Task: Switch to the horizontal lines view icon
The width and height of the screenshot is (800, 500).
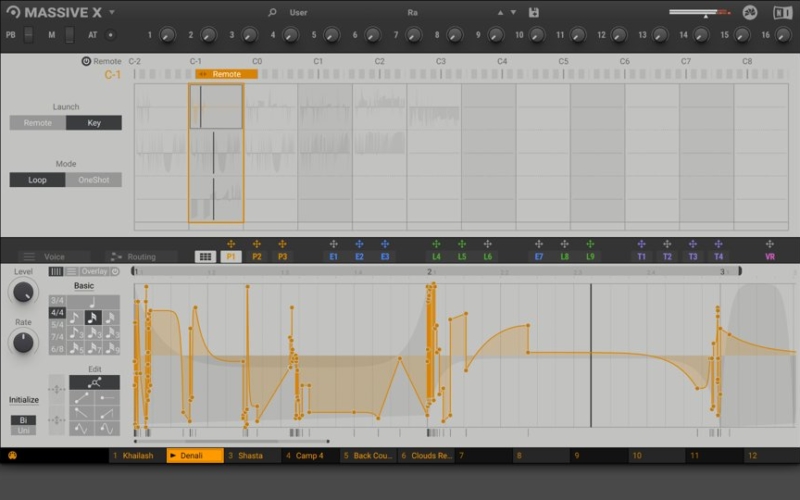Action: click(x=71, y=271)
